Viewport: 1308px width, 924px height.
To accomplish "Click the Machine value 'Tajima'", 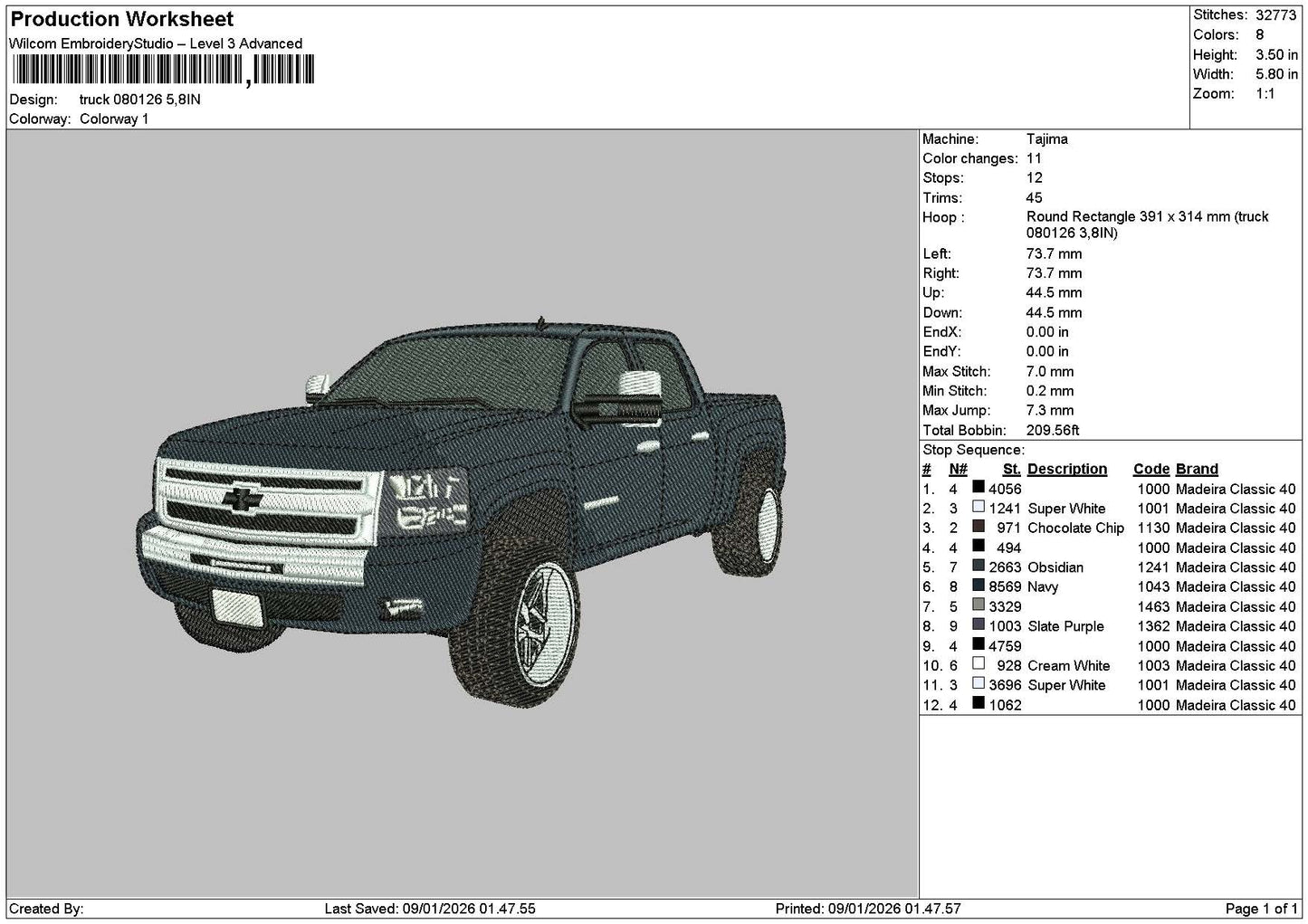I will (x=1047, y=139).
